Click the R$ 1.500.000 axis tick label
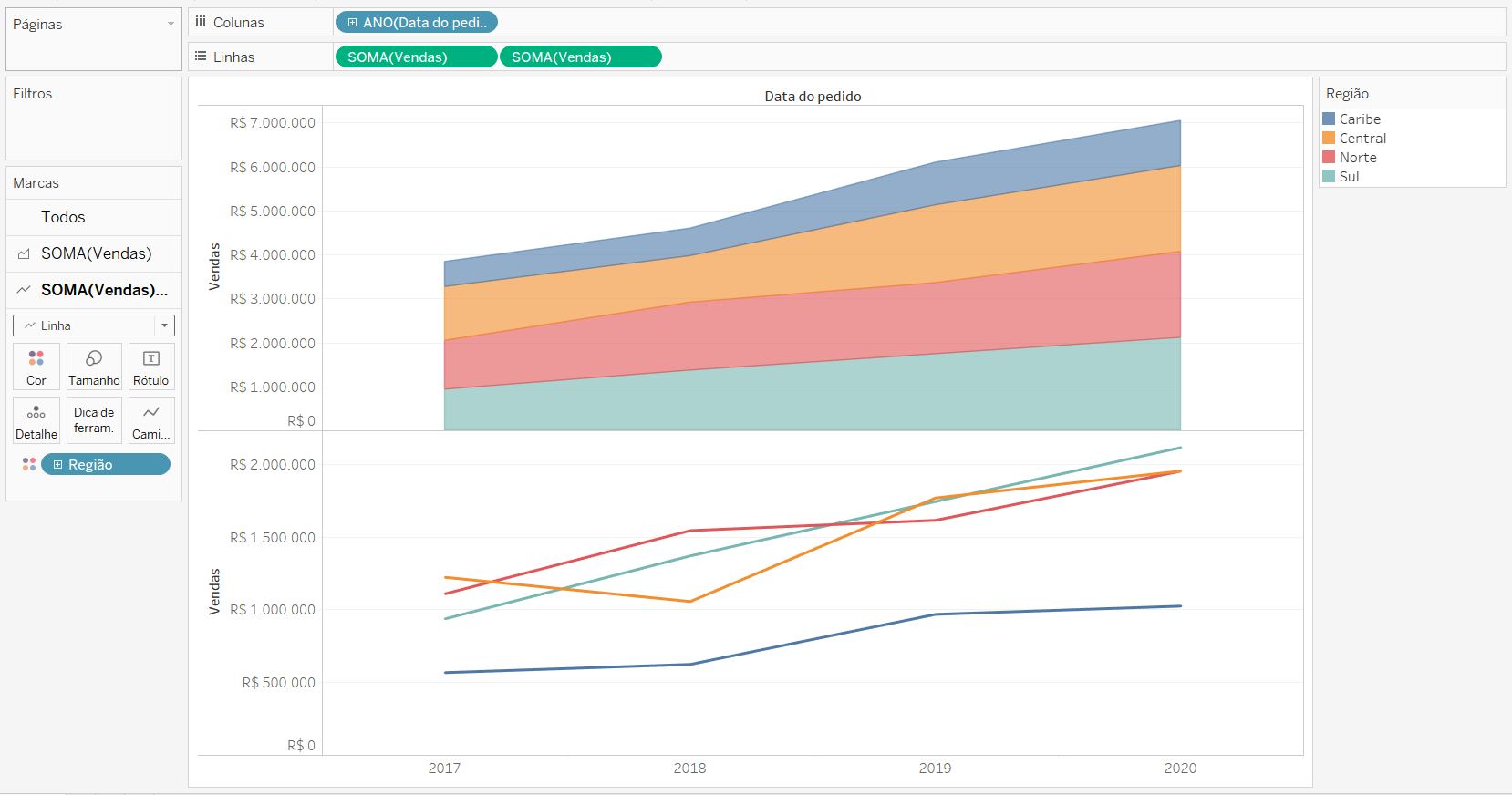1512x795 pixels. [x=273, y=537]
